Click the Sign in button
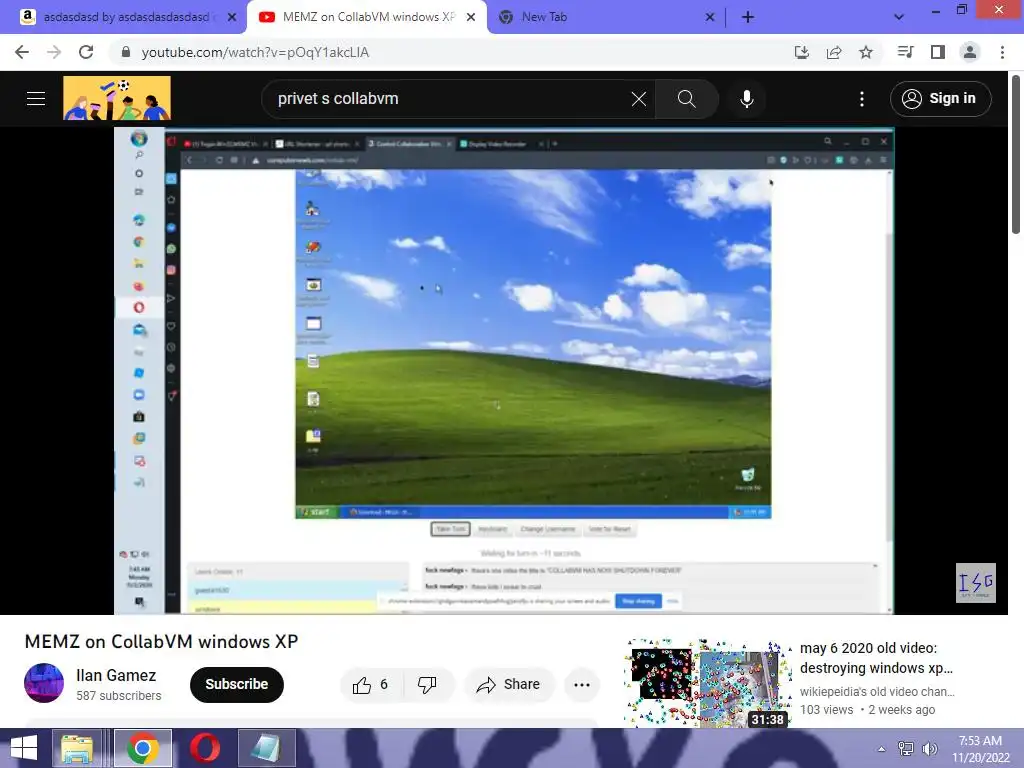Screen dimensions: 1024x768 point(940,99)
